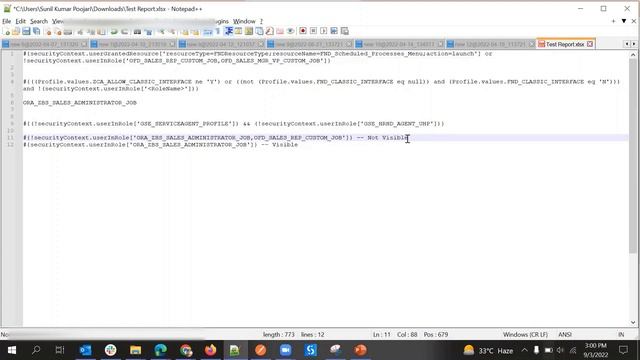Click line 12 ending with '-- Visible'
The image size is (640, 360).
pos(160,145)
